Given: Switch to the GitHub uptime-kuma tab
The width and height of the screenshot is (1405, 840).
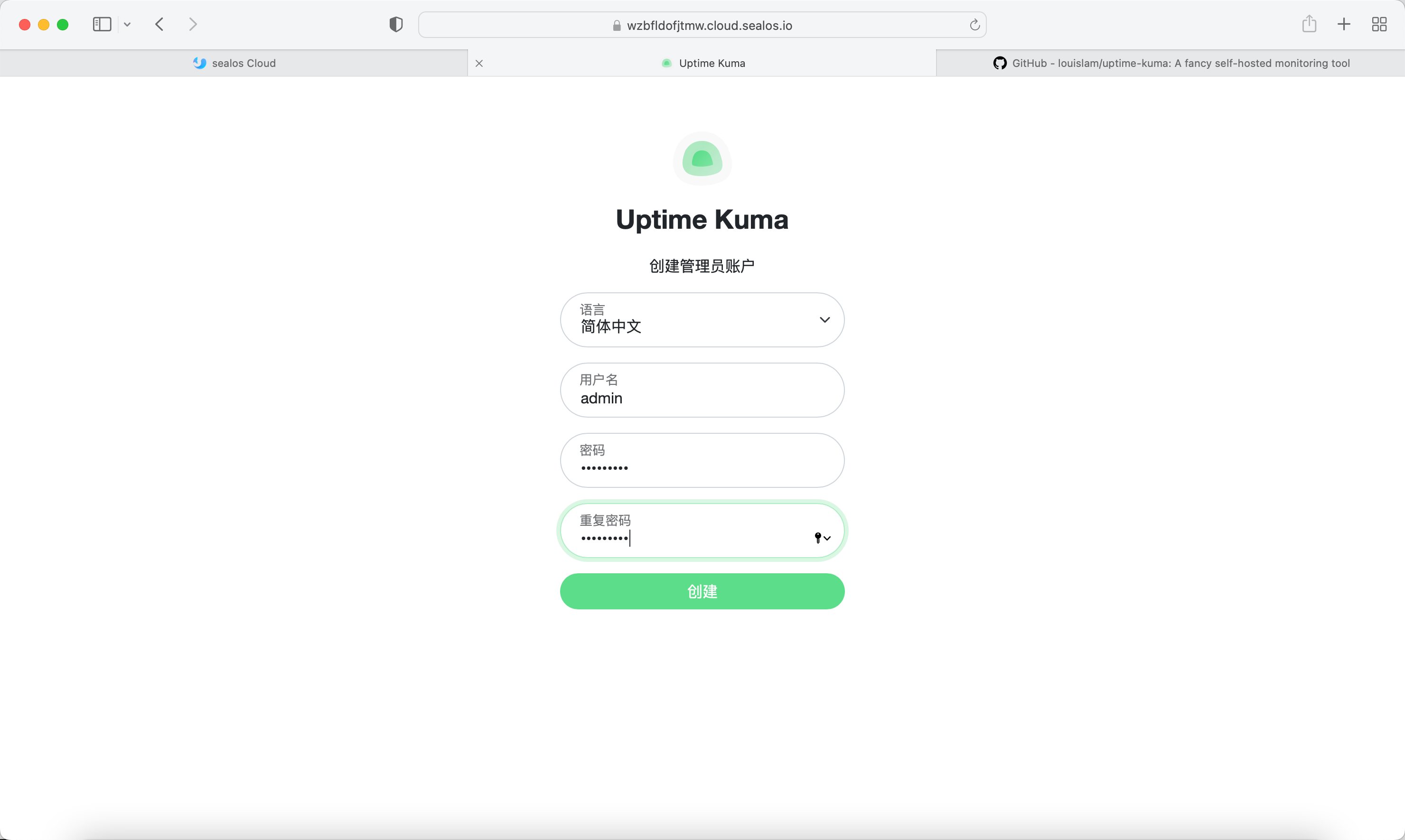Looking at the screenshot, I should 1171,63.
